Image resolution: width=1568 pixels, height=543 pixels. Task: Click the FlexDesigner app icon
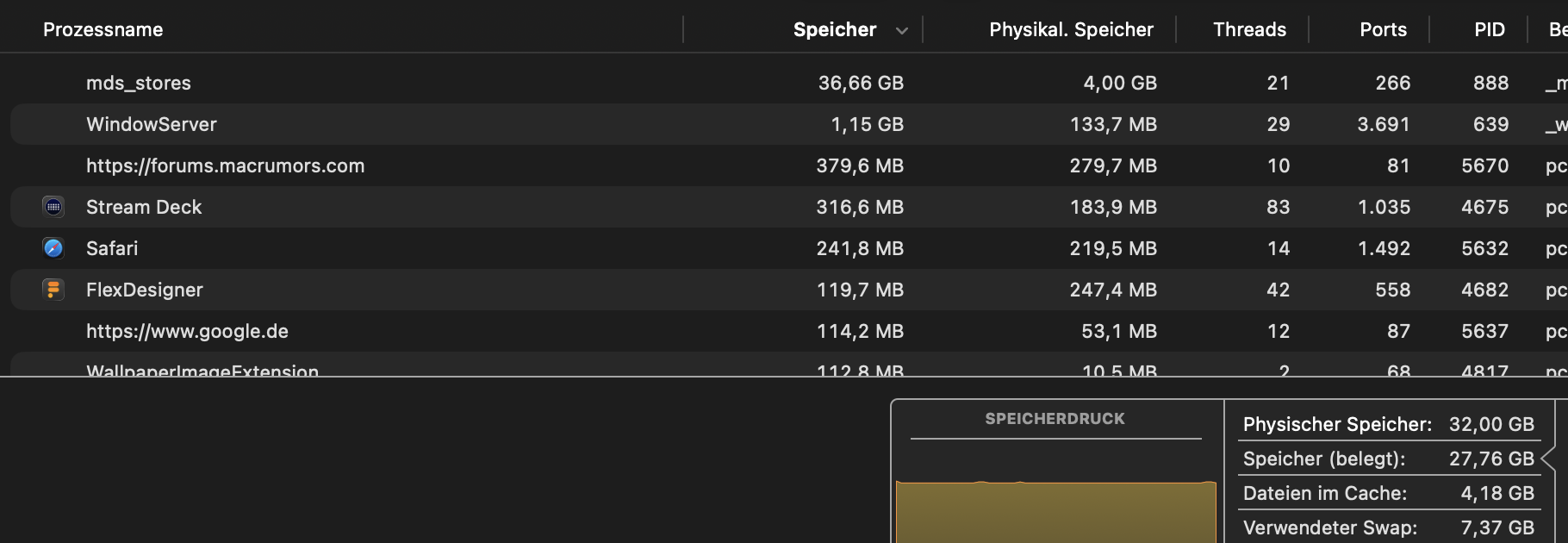(53, 290)
